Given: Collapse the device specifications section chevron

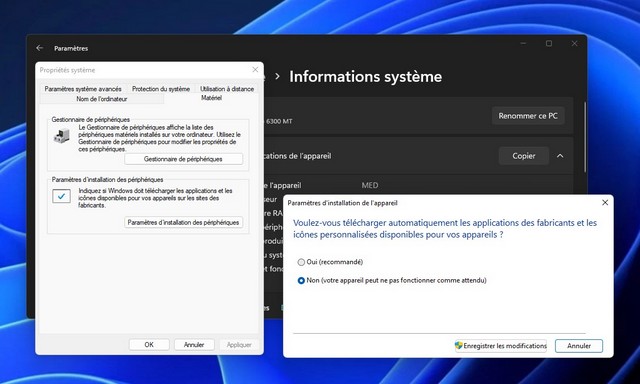Looking at the screenshot, I should (560, 156).
